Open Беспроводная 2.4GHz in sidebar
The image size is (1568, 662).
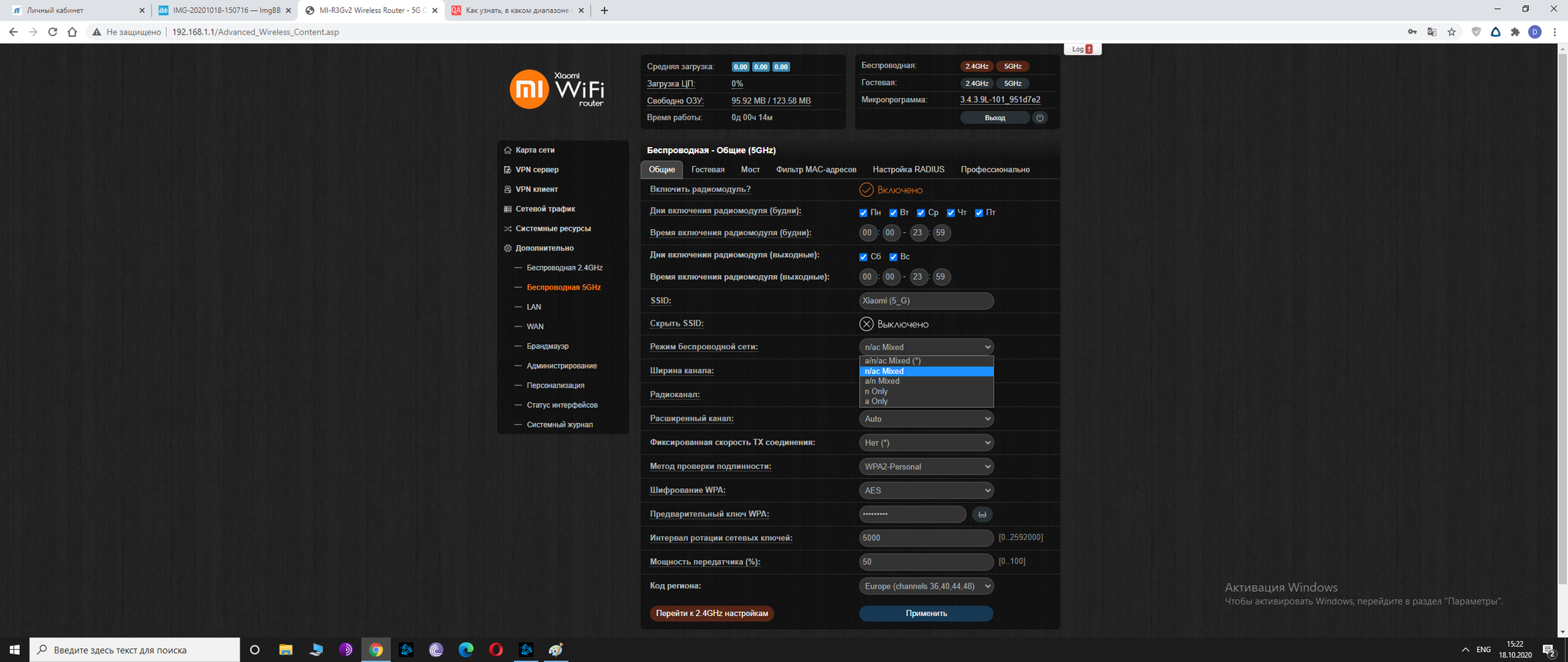pyautogui.click(x=564, y=267)
